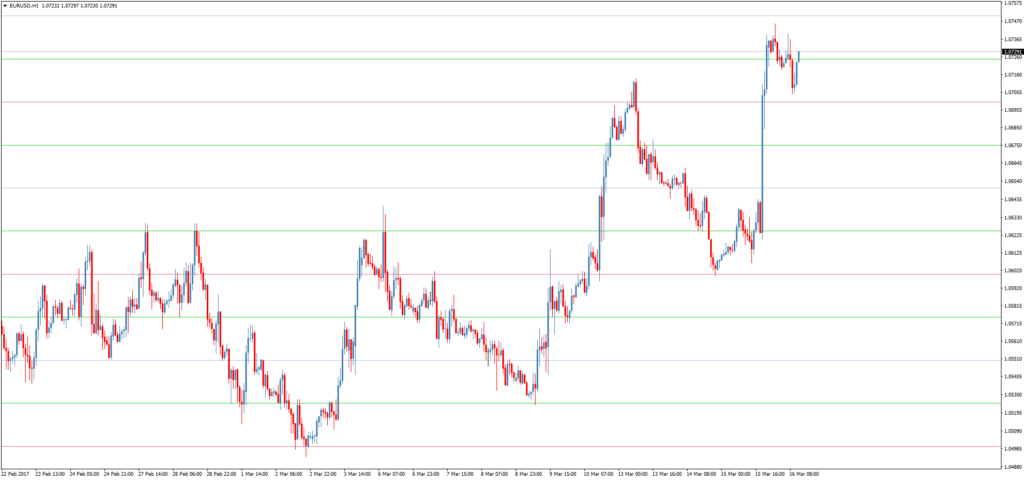
Task: Click the 1.07365 price axis label
Action: [x=1013, y=39]
